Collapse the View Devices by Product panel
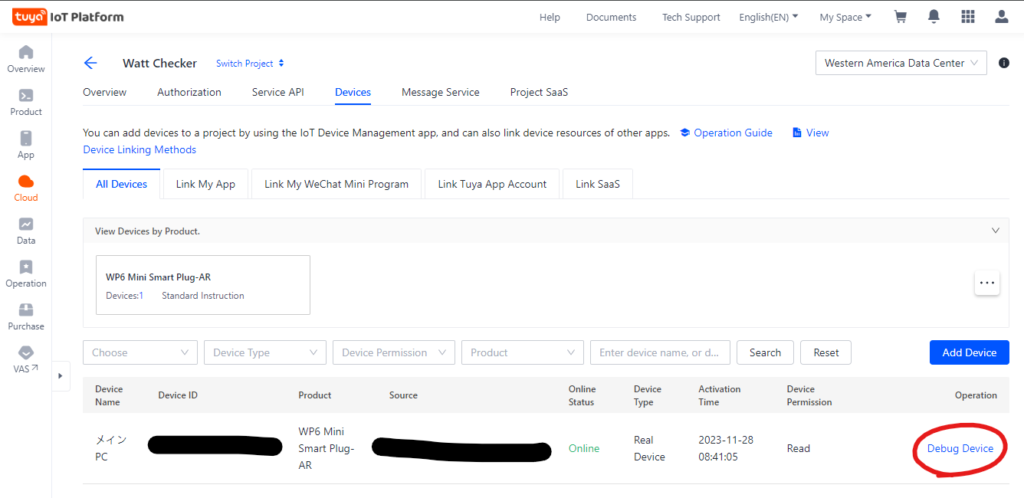 (995, 230)
